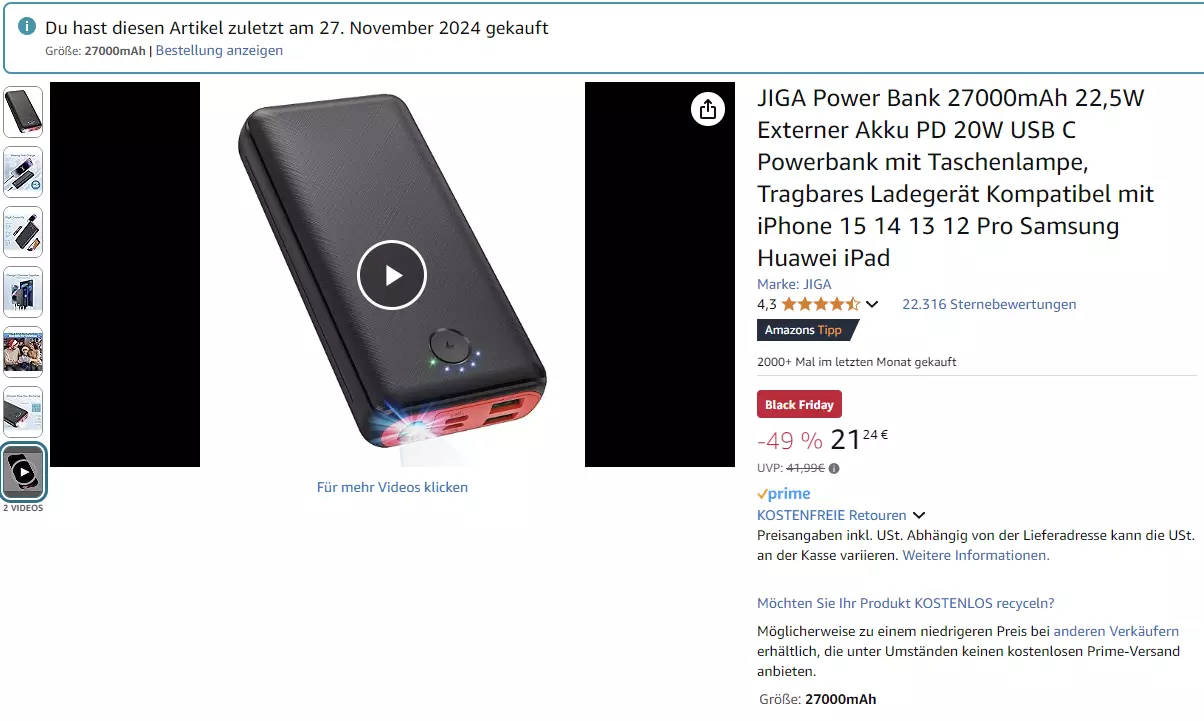Select the first product thumbnail
1204x721 pixels.
point(23,112)
